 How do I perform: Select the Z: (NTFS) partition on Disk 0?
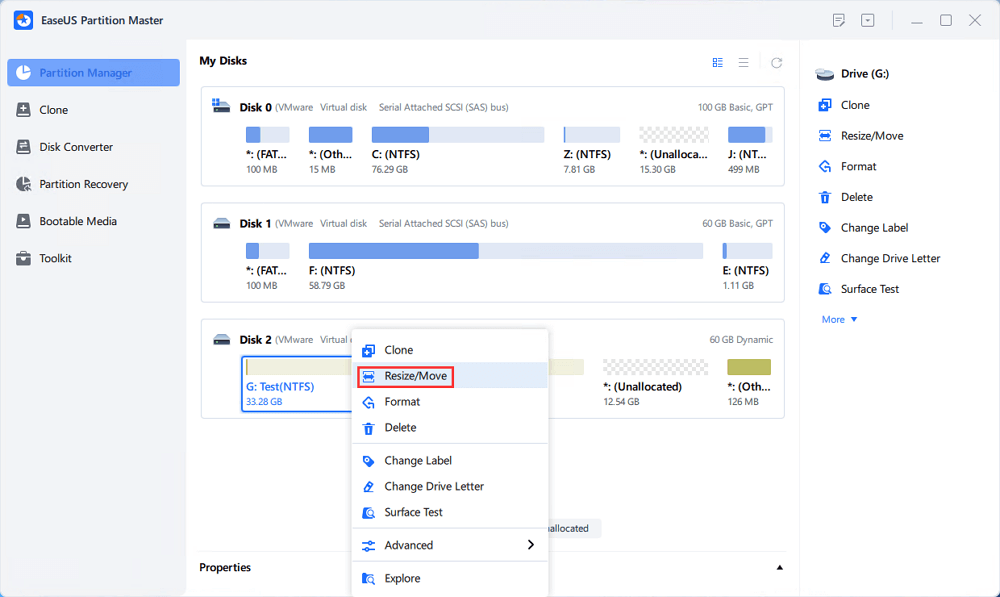coord(591,150)
